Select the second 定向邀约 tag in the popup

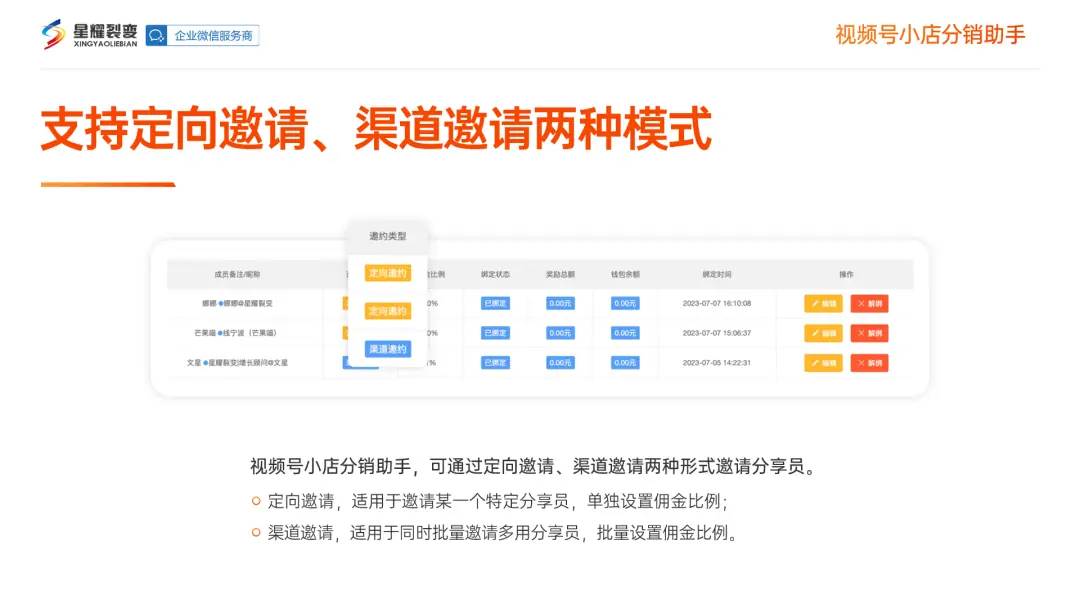(x=388, y=311)
